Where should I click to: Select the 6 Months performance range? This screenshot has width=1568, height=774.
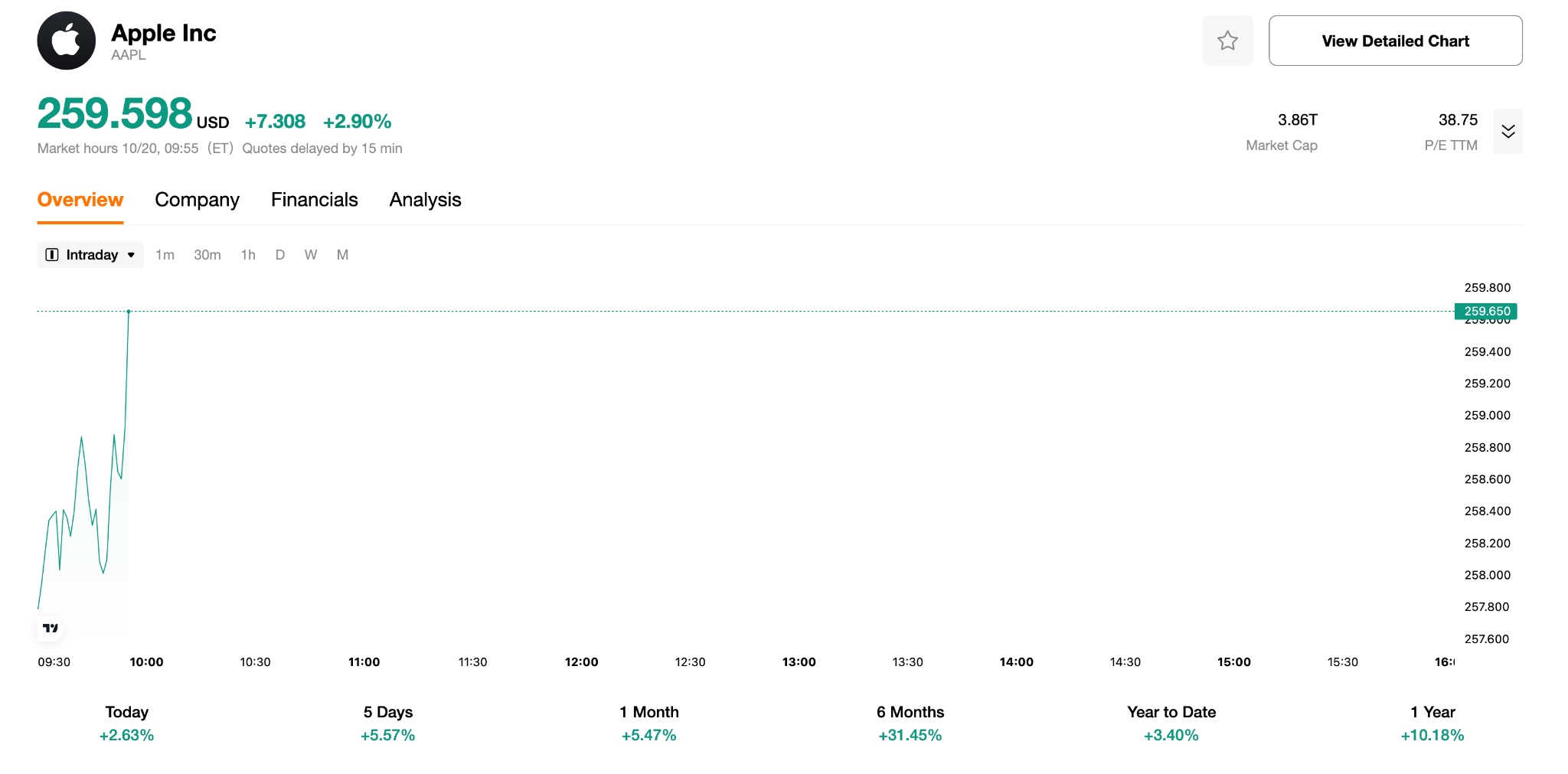[x=910, y=723]
